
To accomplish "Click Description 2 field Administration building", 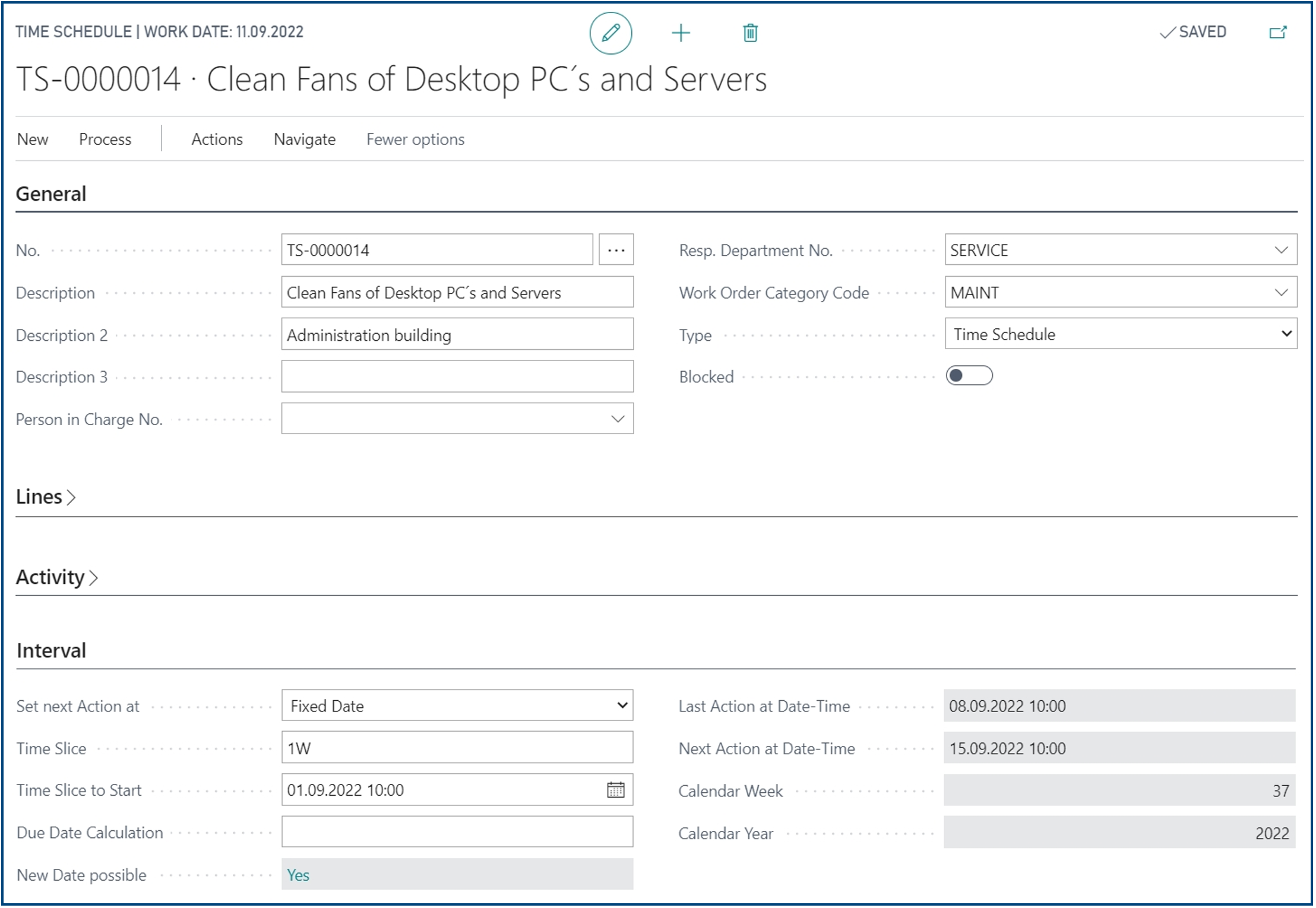I will [457, 334].
